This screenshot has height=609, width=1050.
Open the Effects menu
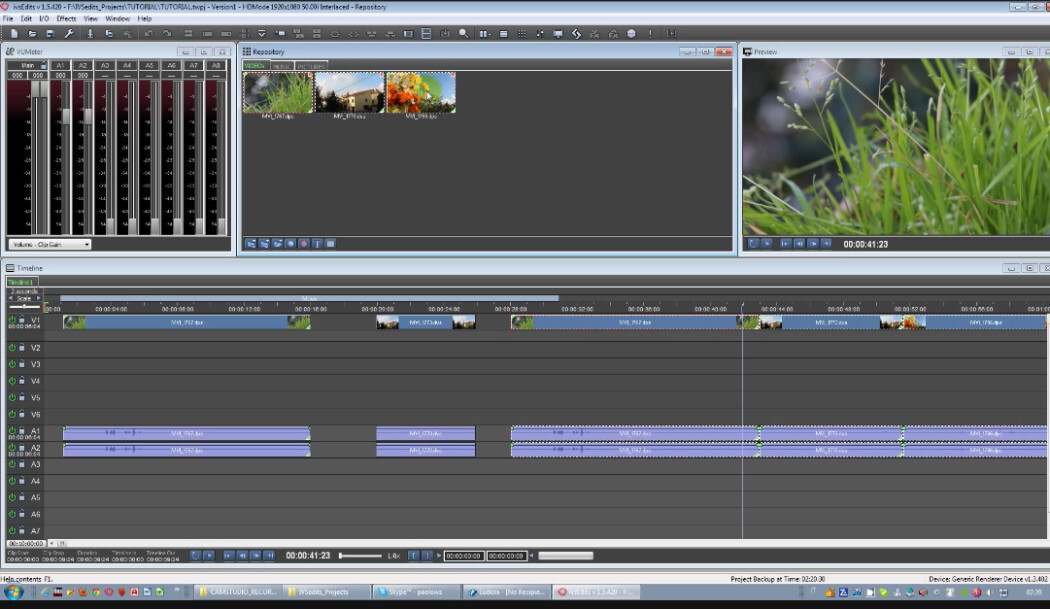pyautogui.click(x=66, y=18)
